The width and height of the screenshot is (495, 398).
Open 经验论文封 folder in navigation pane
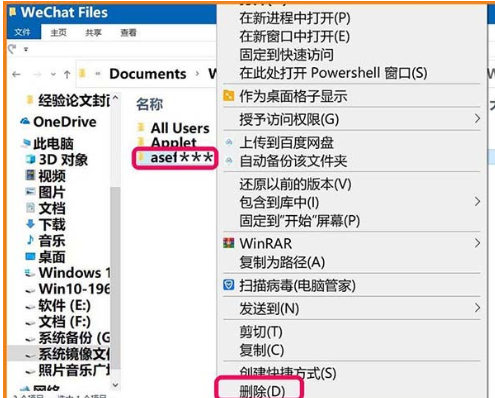[x=74, y=100]
